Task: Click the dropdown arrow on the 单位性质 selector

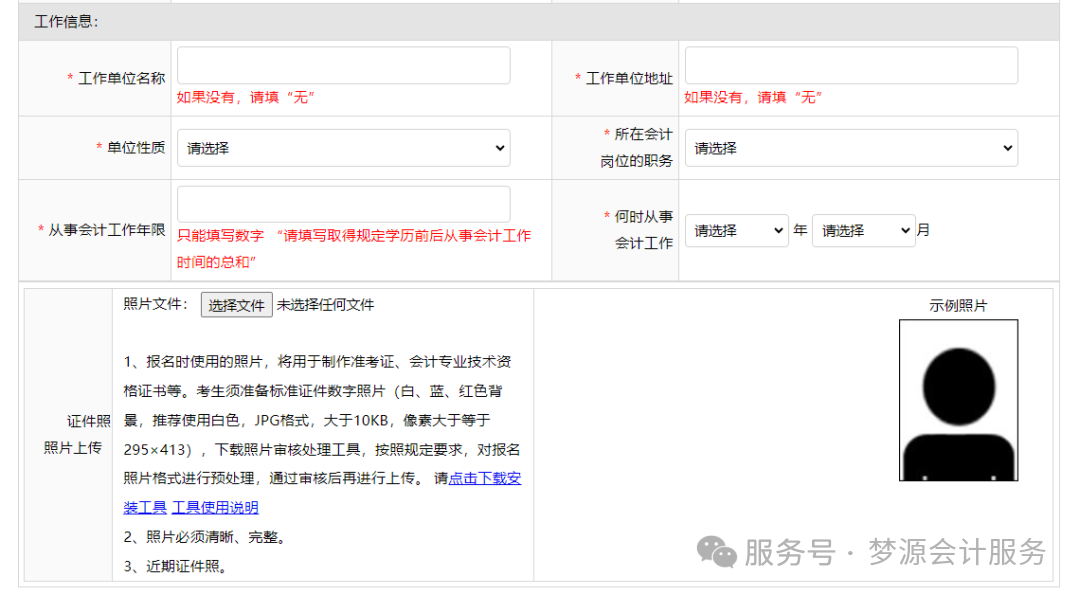Action: 502,147
